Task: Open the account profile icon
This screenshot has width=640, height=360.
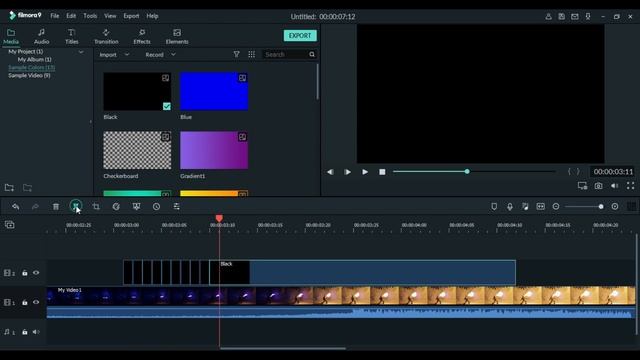Action: 549,16
